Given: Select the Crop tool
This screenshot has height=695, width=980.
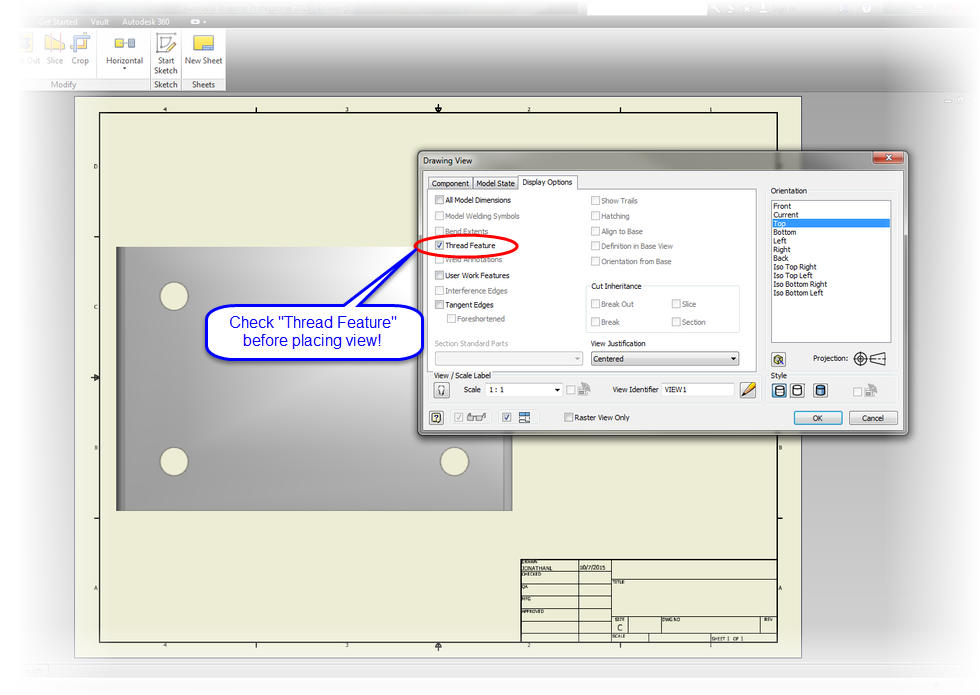Looking at the screenshot, I should coord(80,48).
